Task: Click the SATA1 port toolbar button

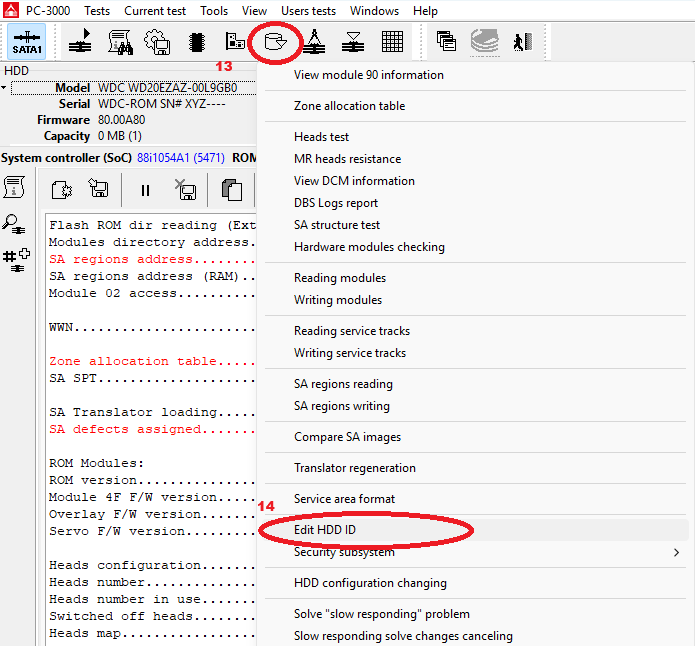Action: click(x=29, y=42)
